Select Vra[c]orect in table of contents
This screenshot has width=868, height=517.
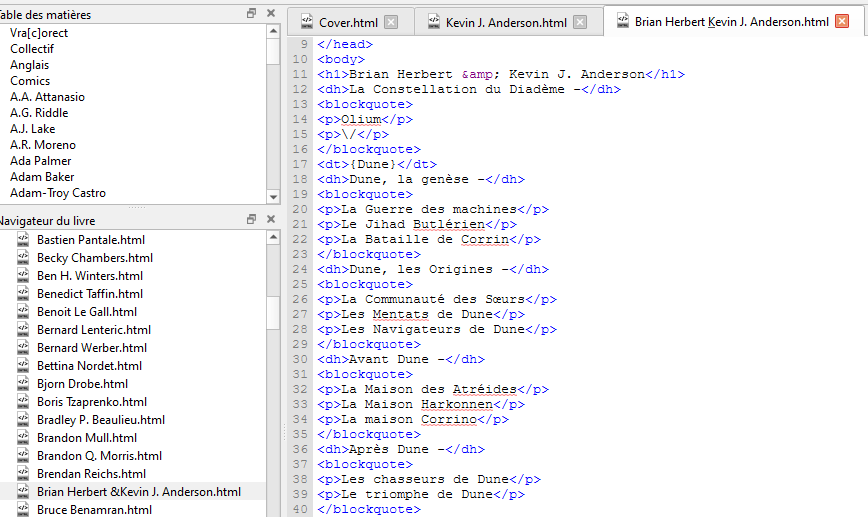click(39, 33)
